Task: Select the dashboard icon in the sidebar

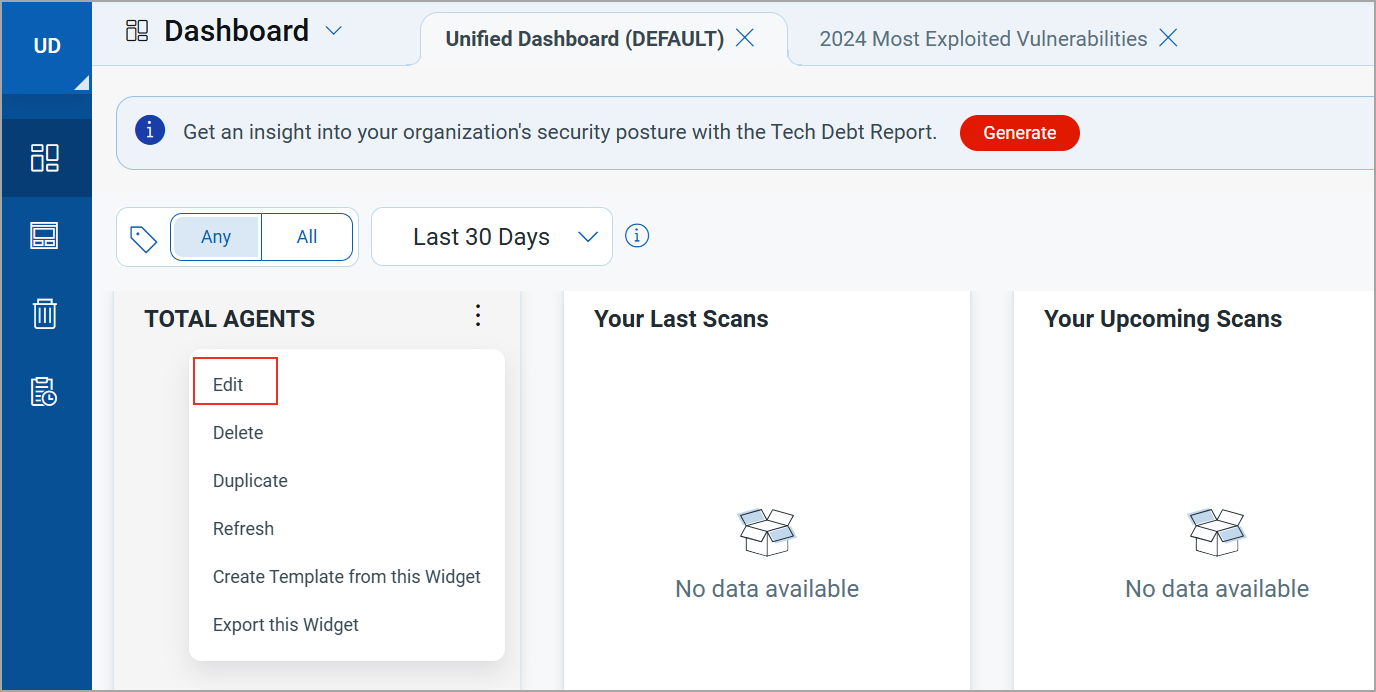Action: 45,158
